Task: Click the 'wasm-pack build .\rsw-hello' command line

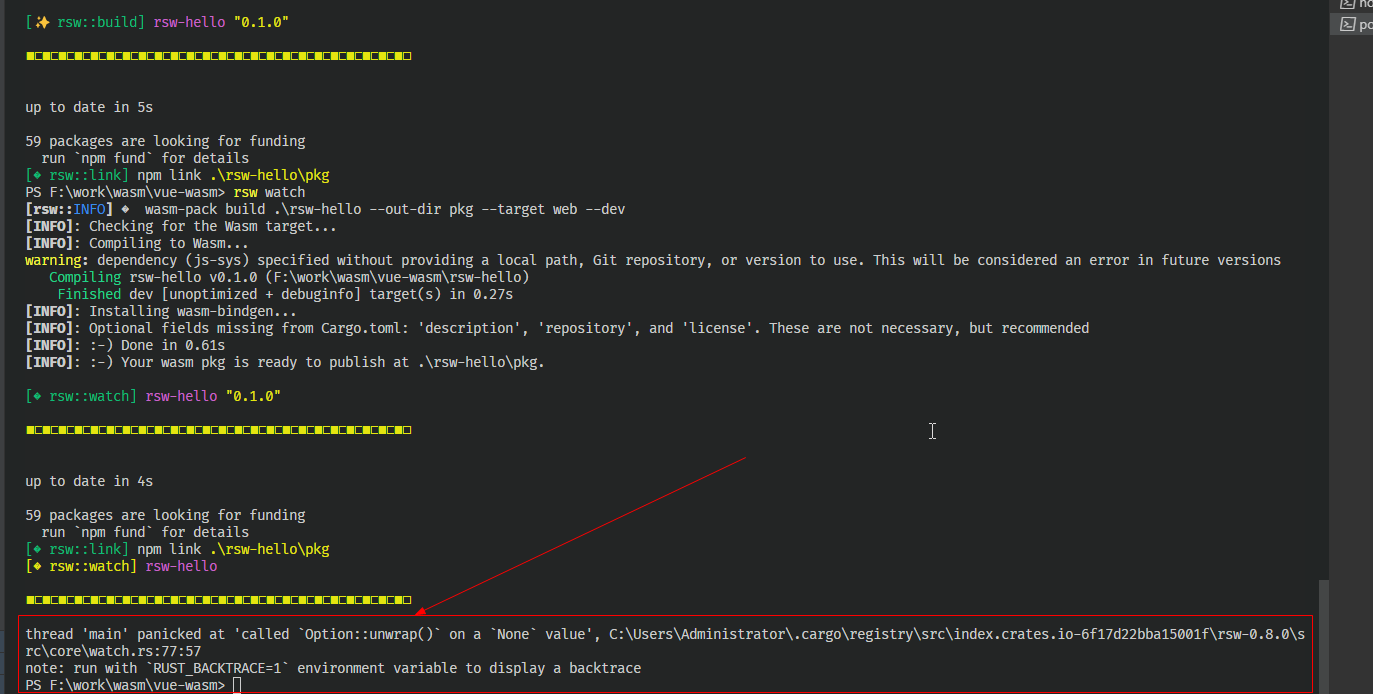Action: (325, 209)
